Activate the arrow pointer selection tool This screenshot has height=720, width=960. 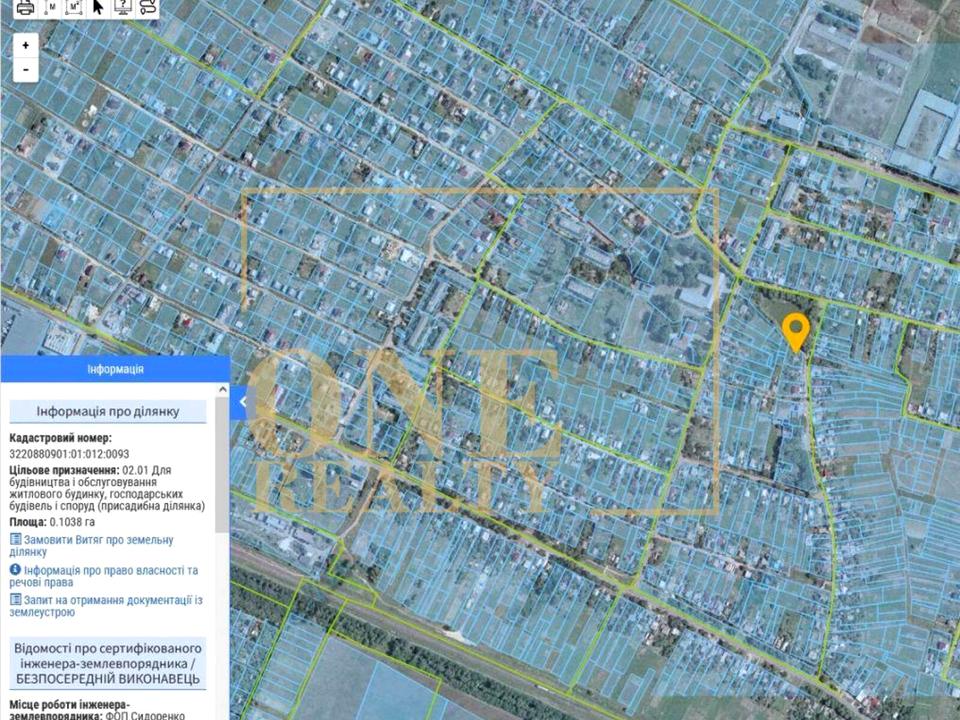98,8
